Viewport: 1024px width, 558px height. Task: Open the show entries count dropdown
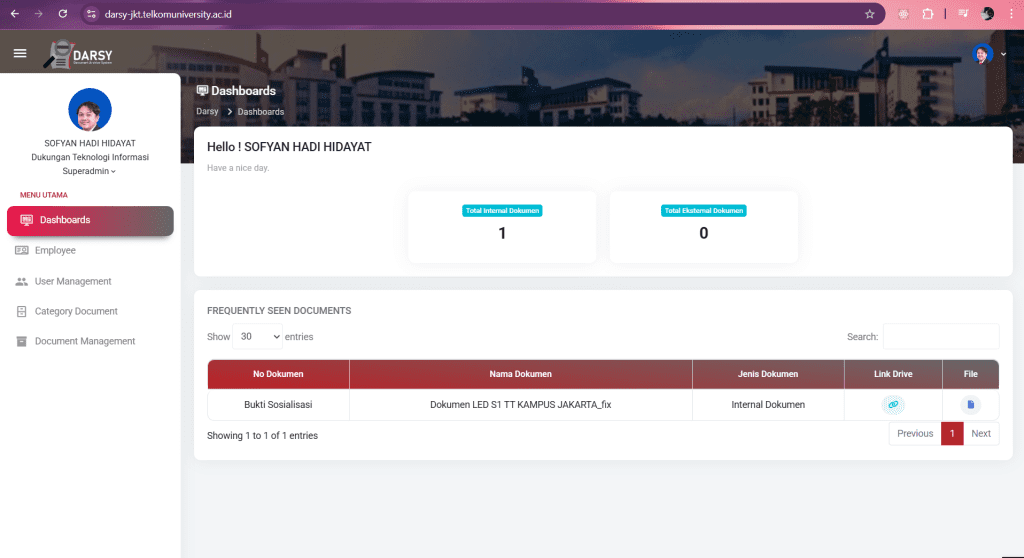(258, 337)
